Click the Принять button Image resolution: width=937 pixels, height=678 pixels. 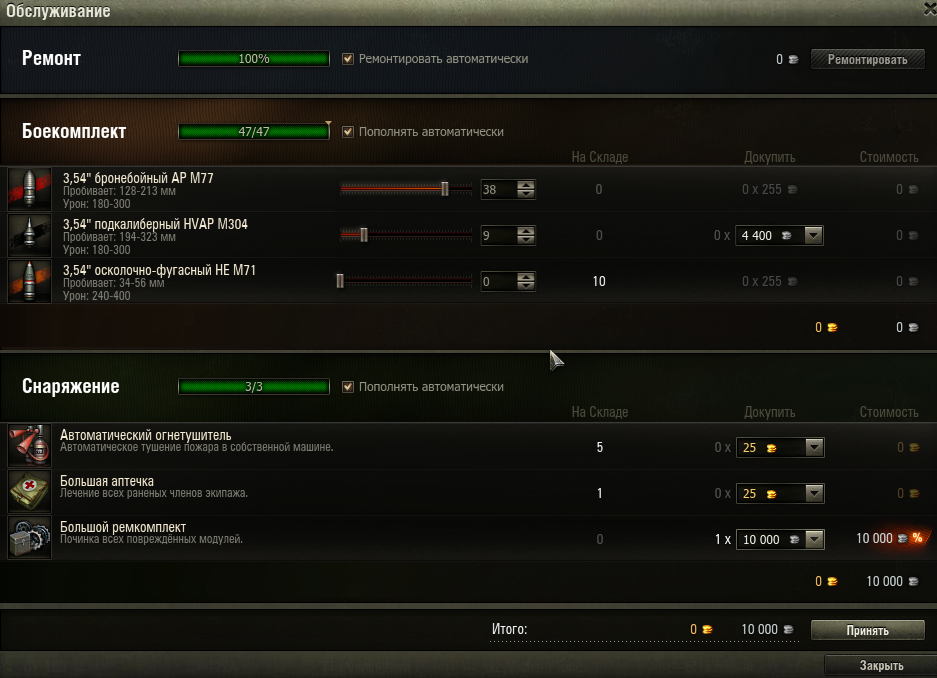point(867,630)
